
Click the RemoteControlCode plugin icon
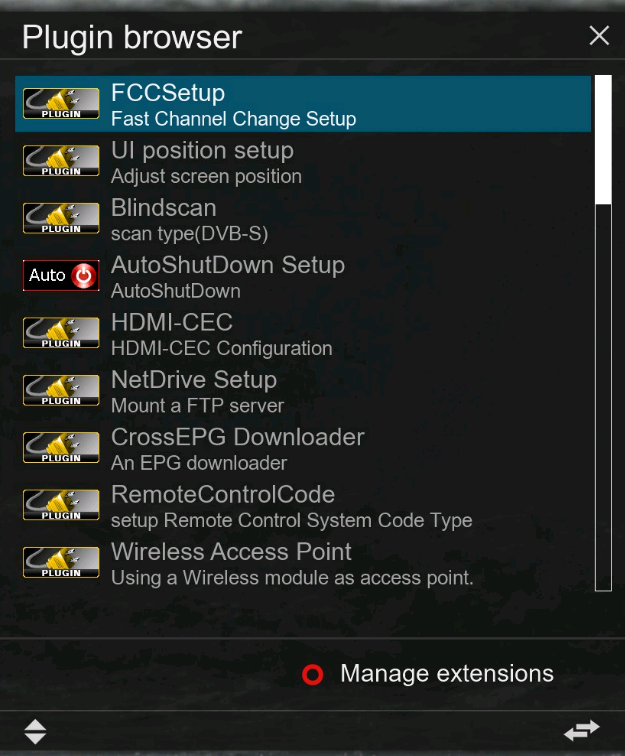61,505
